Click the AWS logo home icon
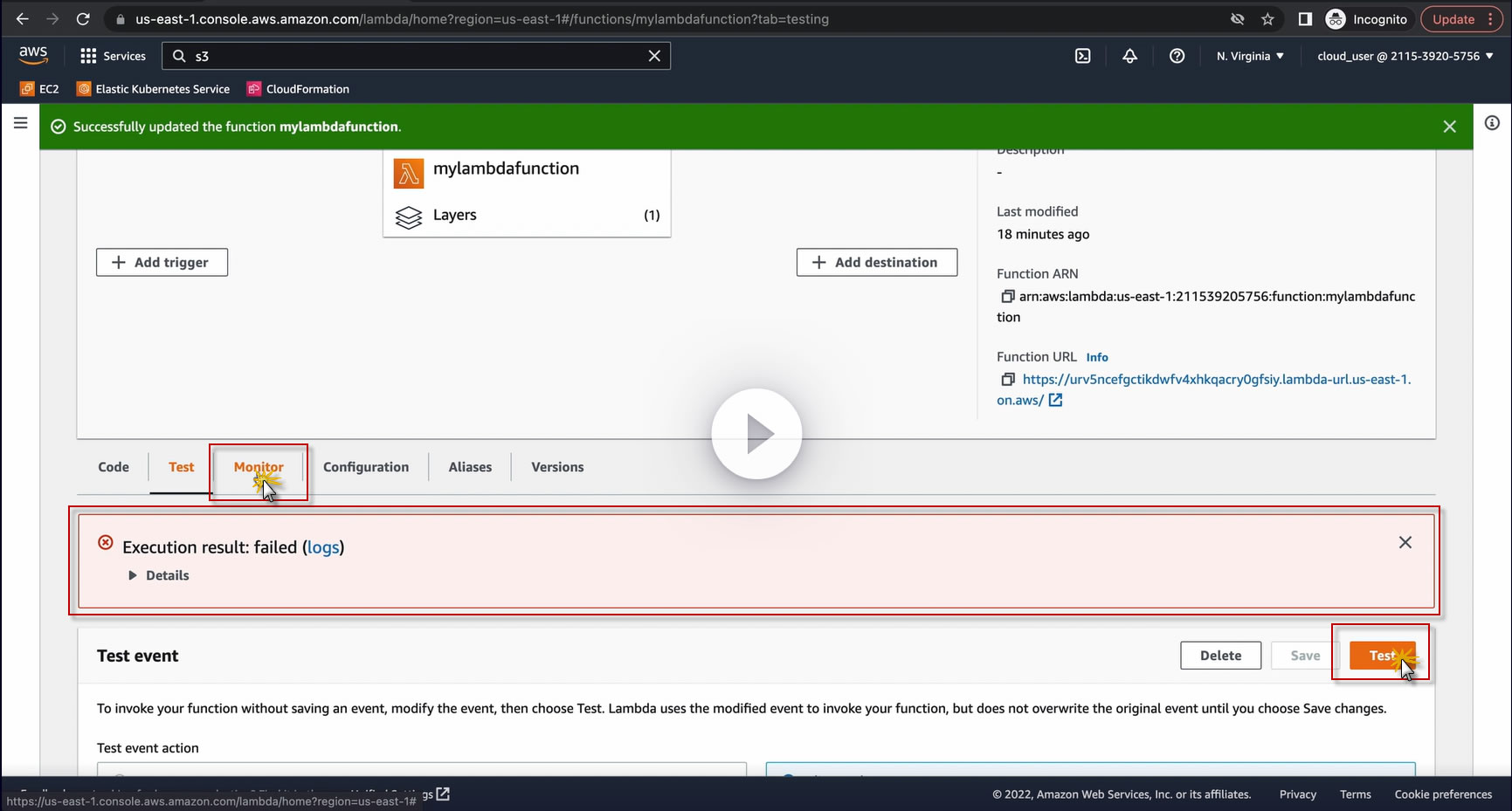 (33, 55)
